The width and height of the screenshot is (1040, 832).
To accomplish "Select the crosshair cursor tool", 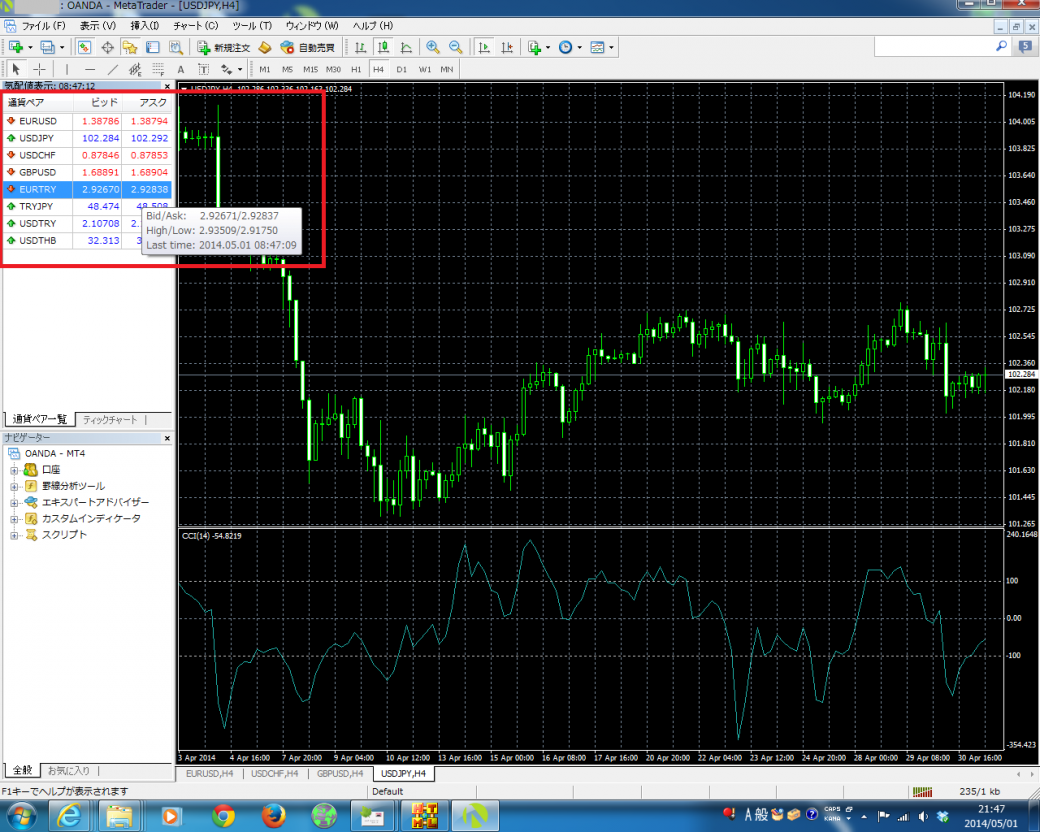I will point(39,69).
